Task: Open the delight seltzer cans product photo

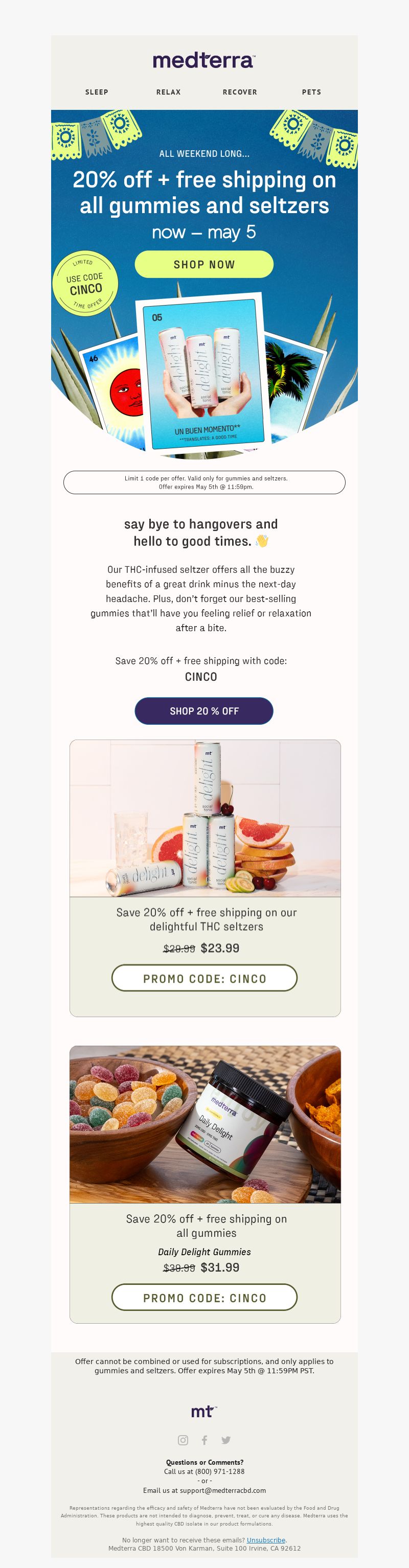Action: pyautogui.click(x=205, y=818)
